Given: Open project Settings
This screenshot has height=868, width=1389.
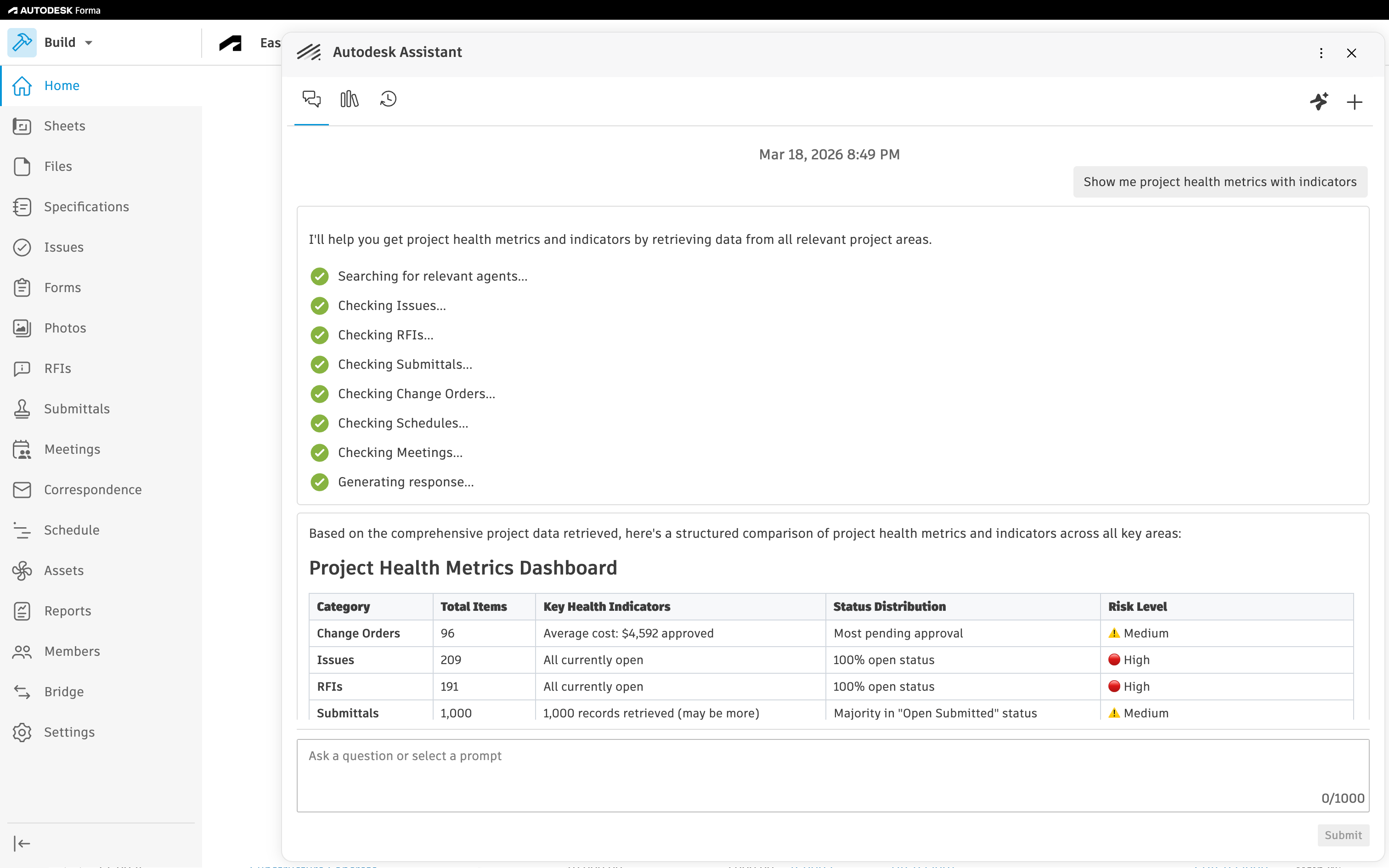Looking at the screenshot, I should pyautogui.click(x=101, y=733).
